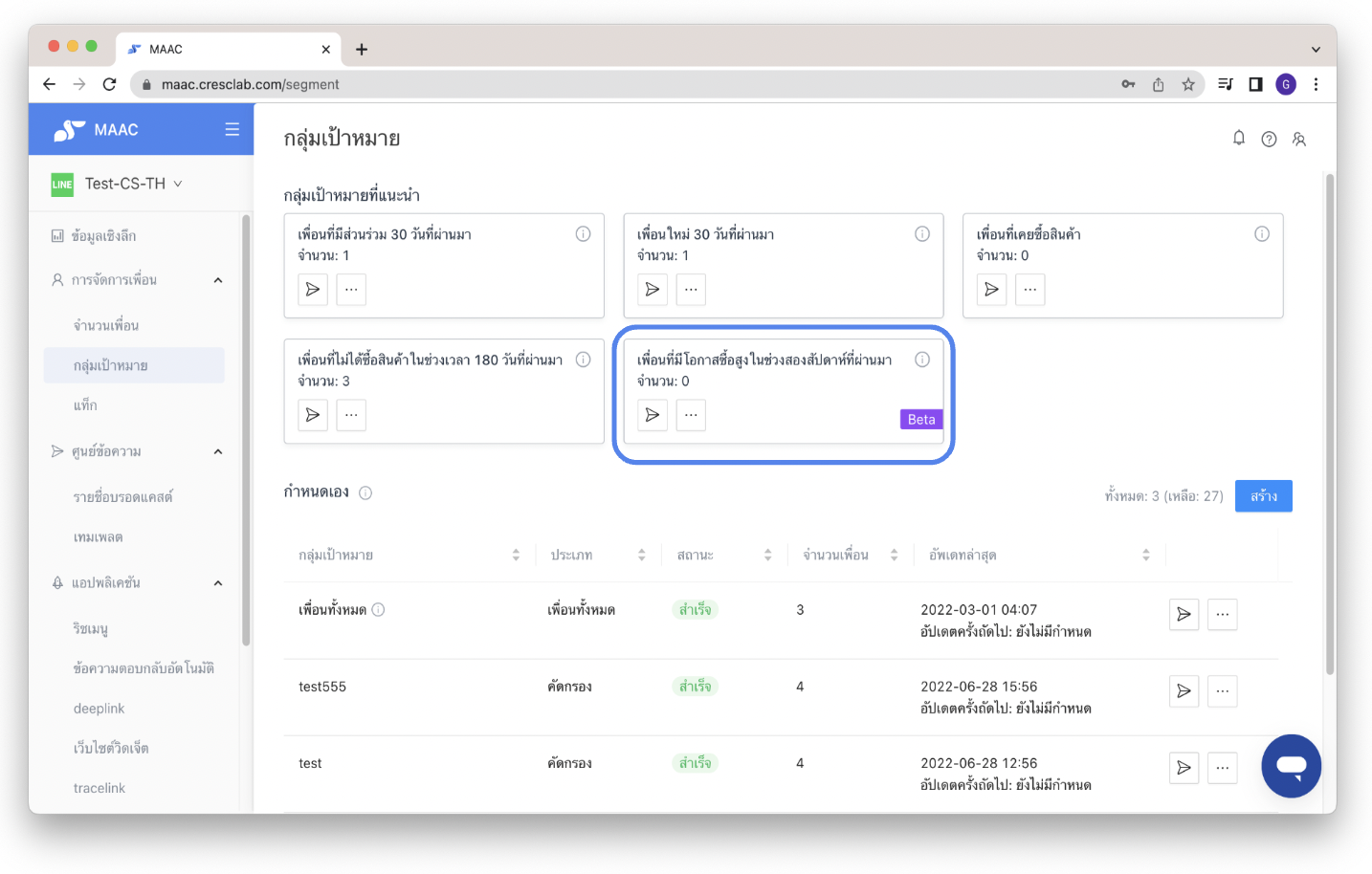Send broadcast to test555 segment
Screen dimensions: 1372x874
1184,690
